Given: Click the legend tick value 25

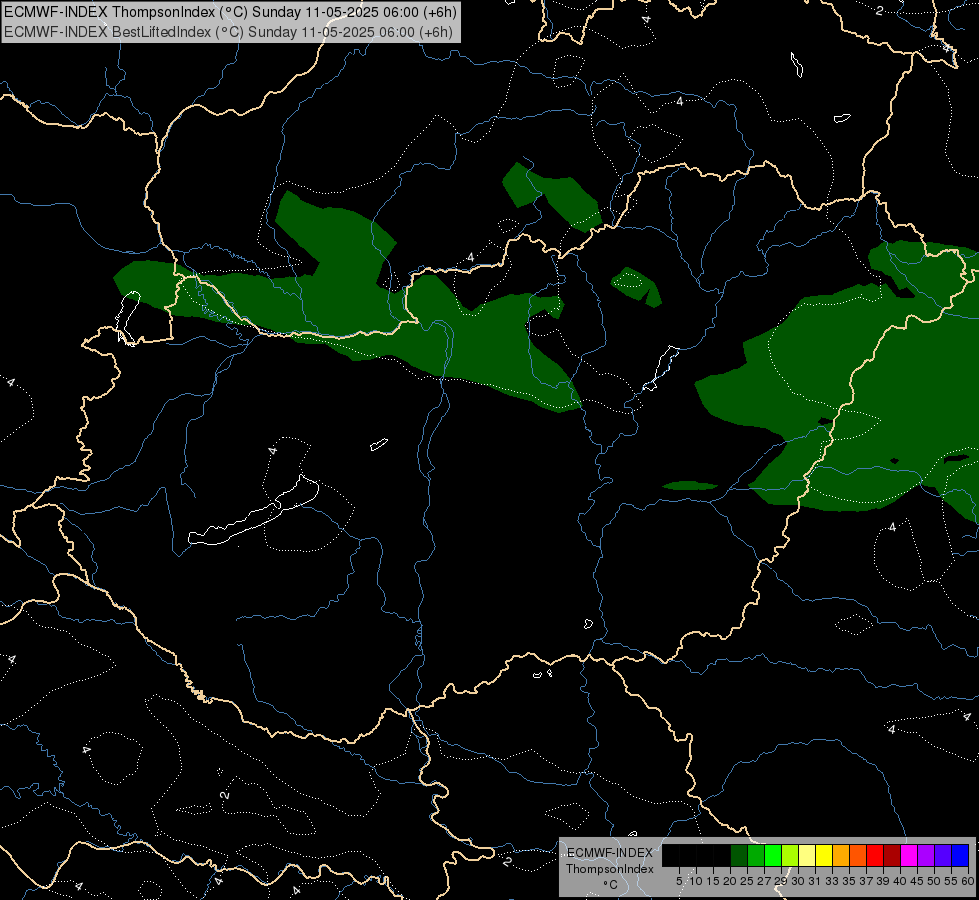Looking at the screenshot, I should pyautogui.click(x=747, y=881).
